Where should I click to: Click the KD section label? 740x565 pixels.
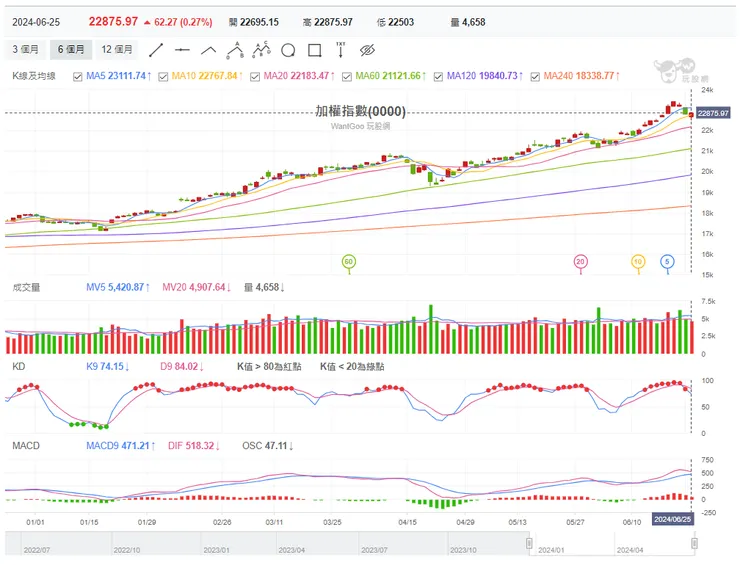click(18, 366)
